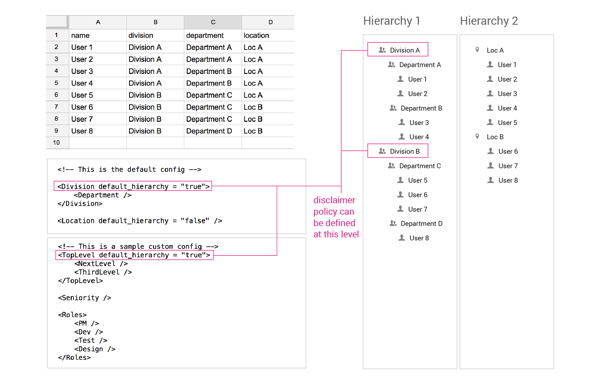Click the '<Design />' code line
Image resolution: width=600 pixels, height=384 pixels.
(x=95, y=349)
